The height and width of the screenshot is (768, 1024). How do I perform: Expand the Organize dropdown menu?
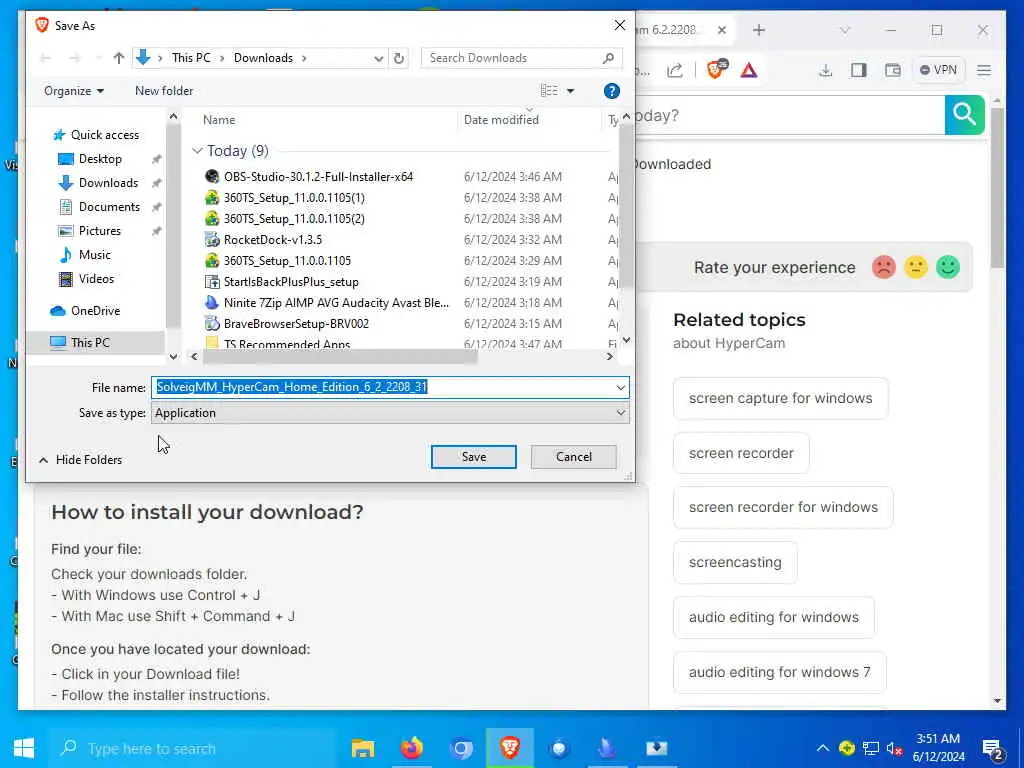click(74, 91)
